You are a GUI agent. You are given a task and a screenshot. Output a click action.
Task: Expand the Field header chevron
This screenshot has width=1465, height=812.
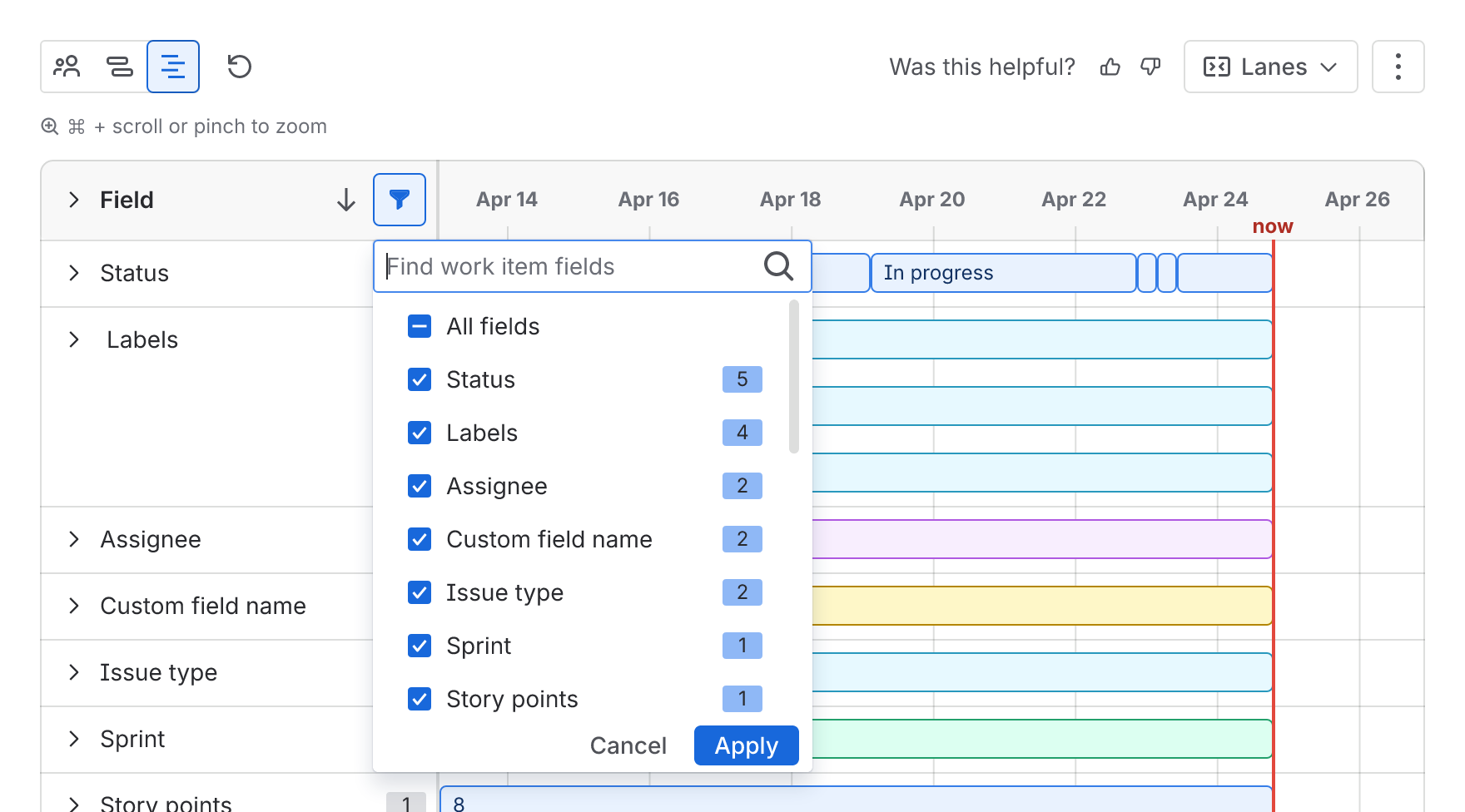(74, 200)
